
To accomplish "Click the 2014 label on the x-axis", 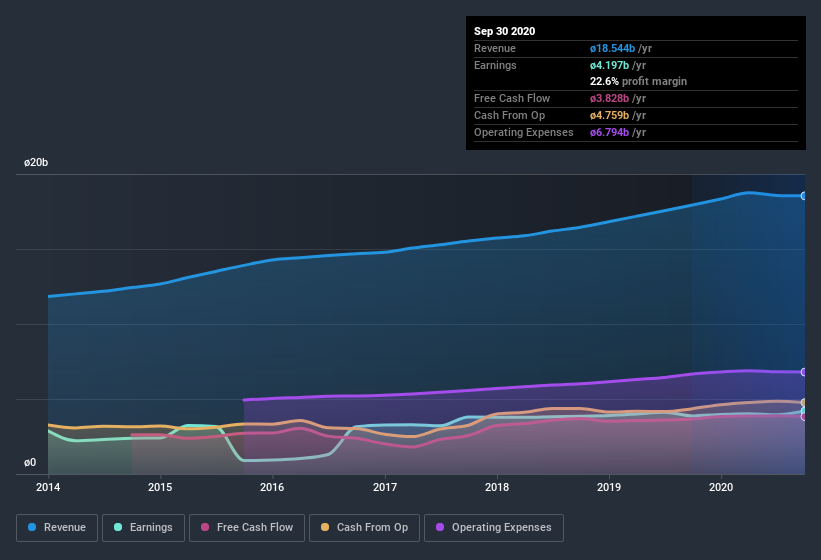I will click(x=48, y=487).
